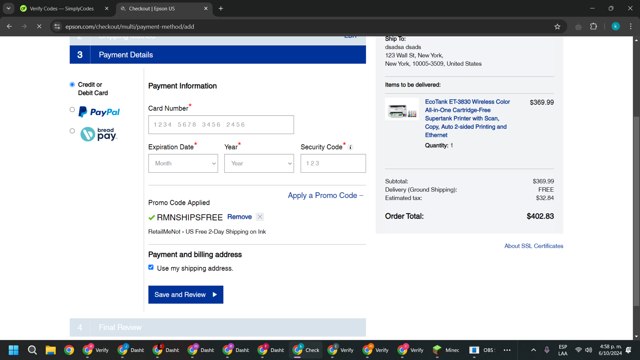The height and width of the screenshot is (360, 640).
Task: Open the tab search dropdown arrow
Action: 9,9
